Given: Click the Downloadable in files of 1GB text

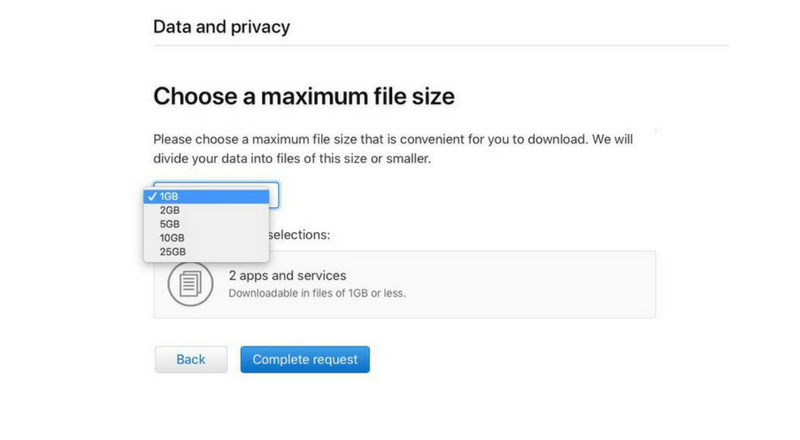Looking at the screenshot, I should coord(317,294).
